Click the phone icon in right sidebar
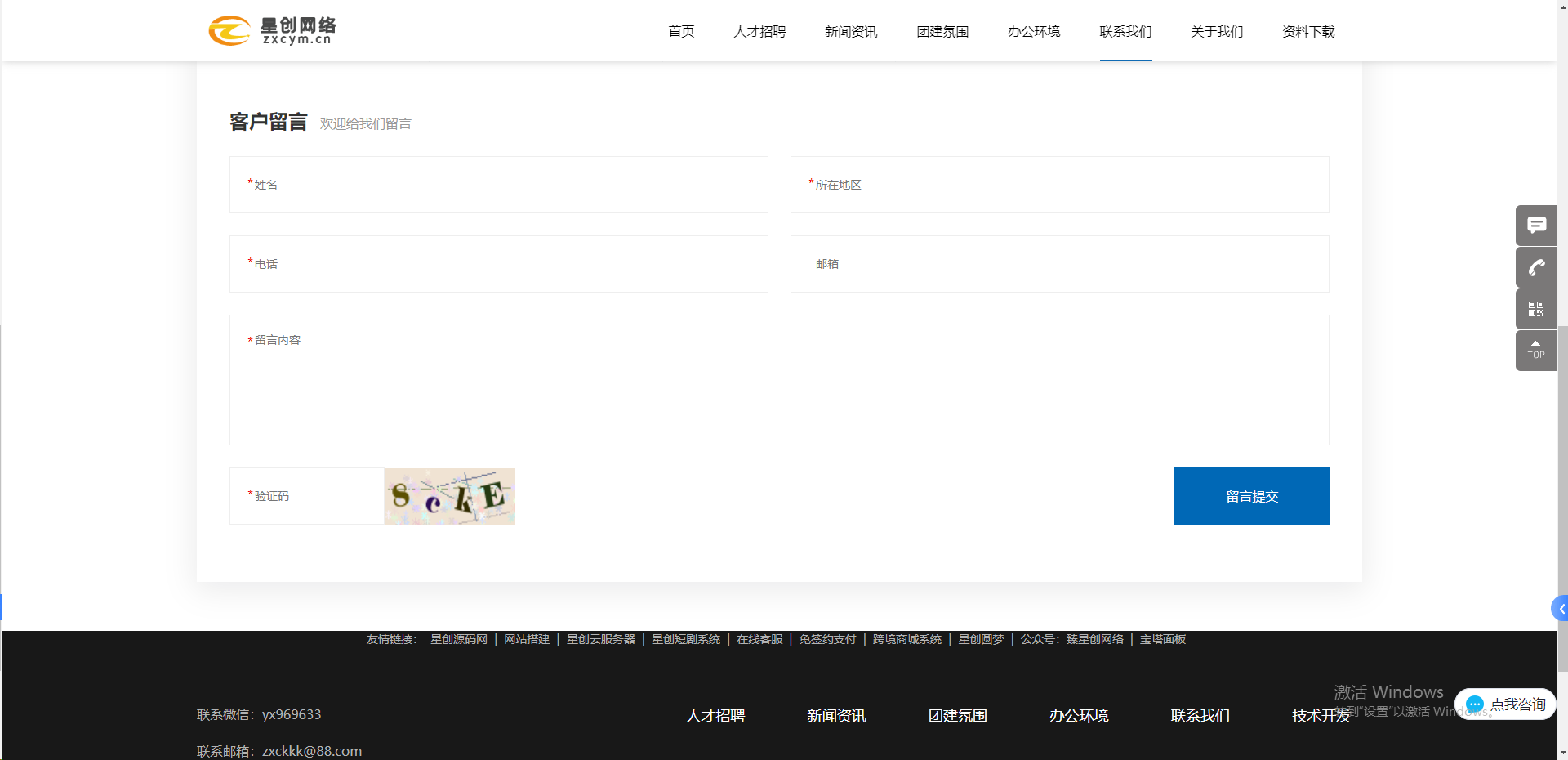 pyautogui.click(x=1536, y=267)
